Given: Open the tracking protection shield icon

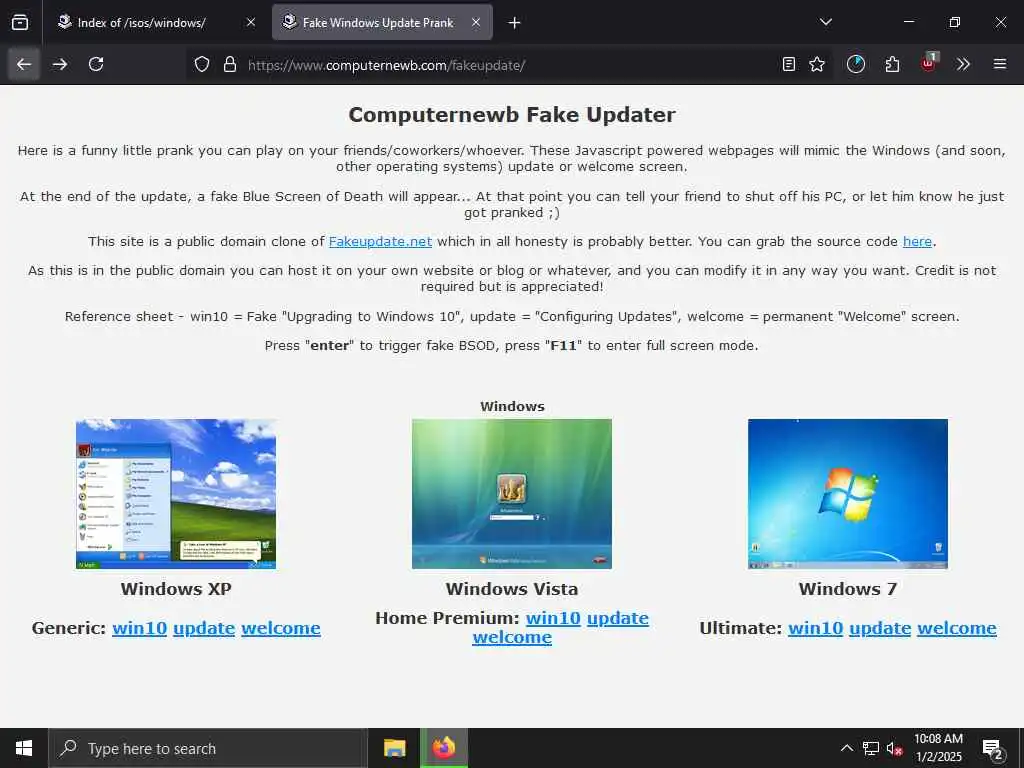Looking at the screenshot, I should click(202, 64).
